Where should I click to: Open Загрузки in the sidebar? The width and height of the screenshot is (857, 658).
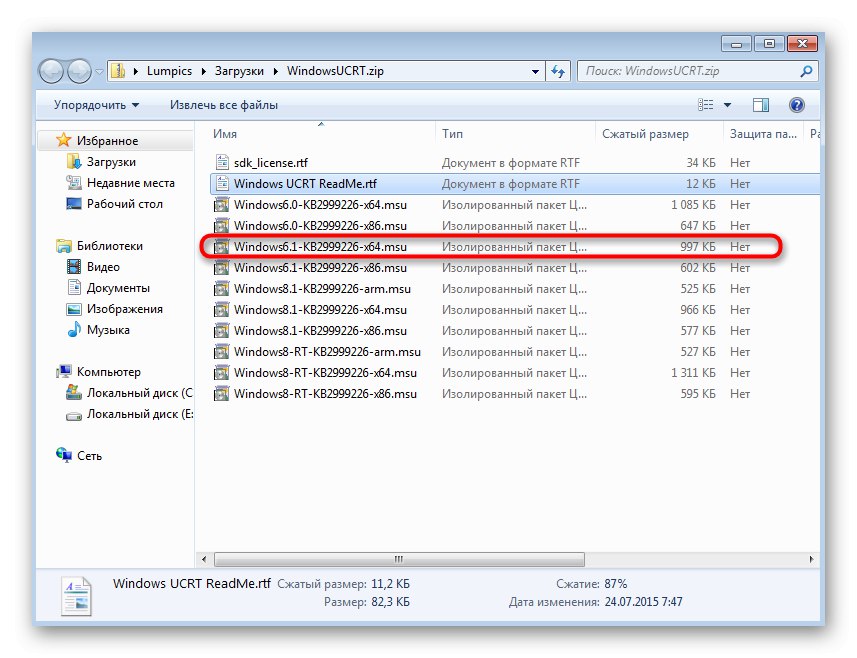(x=111, y=162)
